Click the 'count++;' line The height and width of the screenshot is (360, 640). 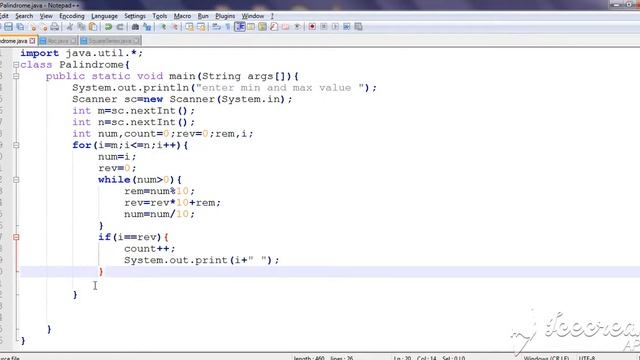tap(149, 249)
